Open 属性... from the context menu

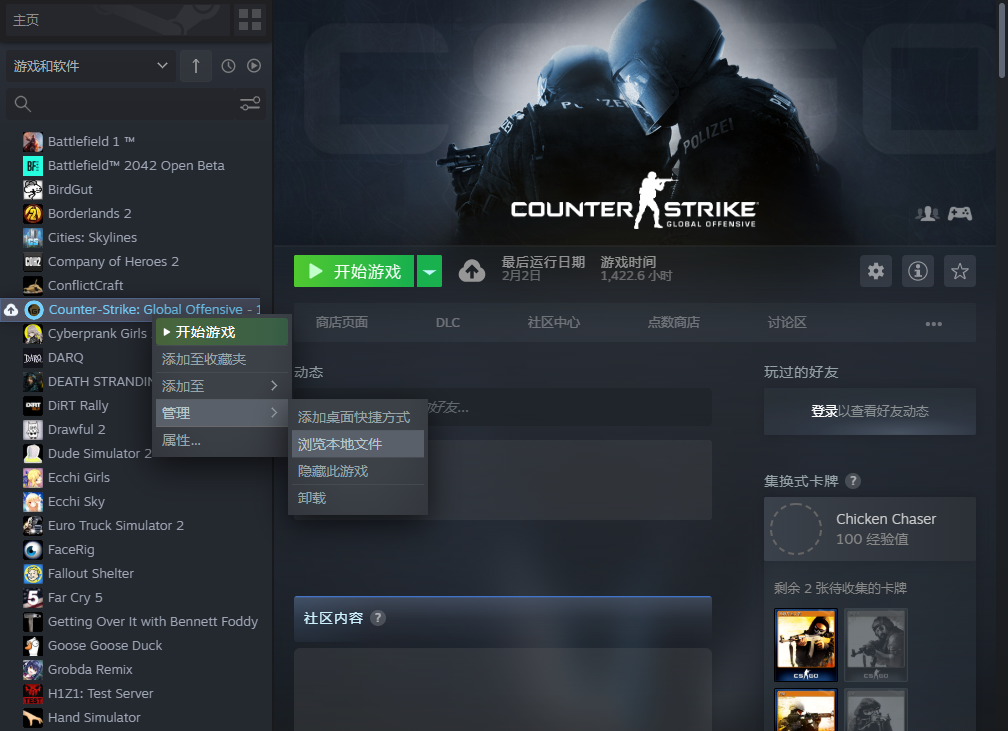click(220, 440)
